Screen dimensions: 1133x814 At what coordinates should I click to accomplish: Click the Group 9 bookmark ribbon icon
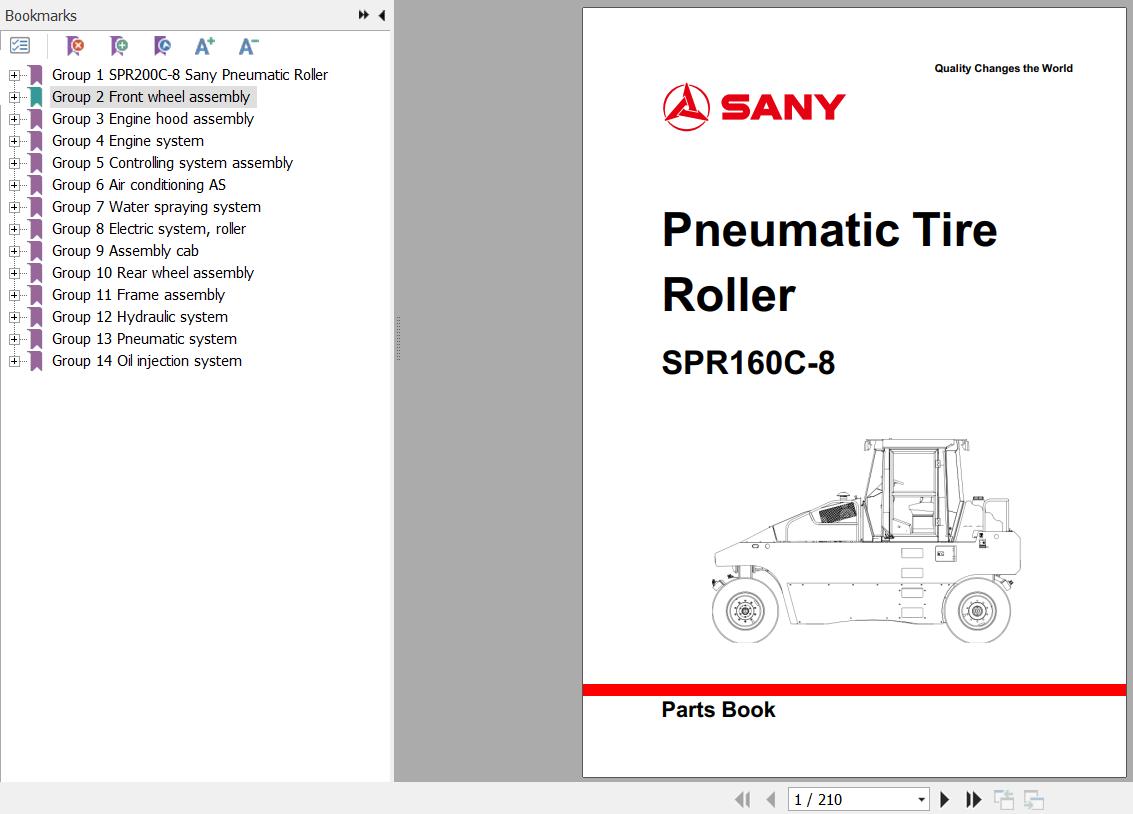[x=35, y=251]
